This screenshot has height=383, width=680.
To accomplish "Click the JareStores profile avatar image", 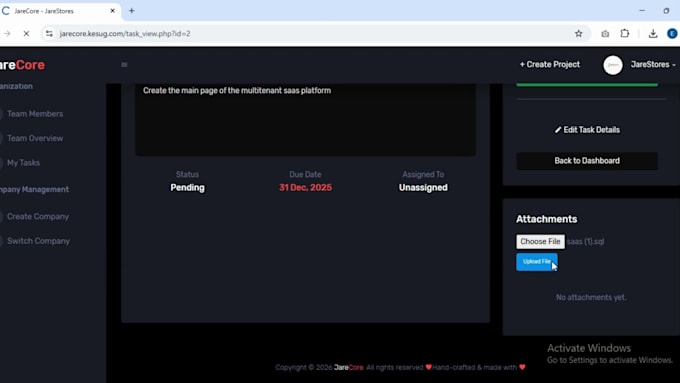I will tap(613, 65).
